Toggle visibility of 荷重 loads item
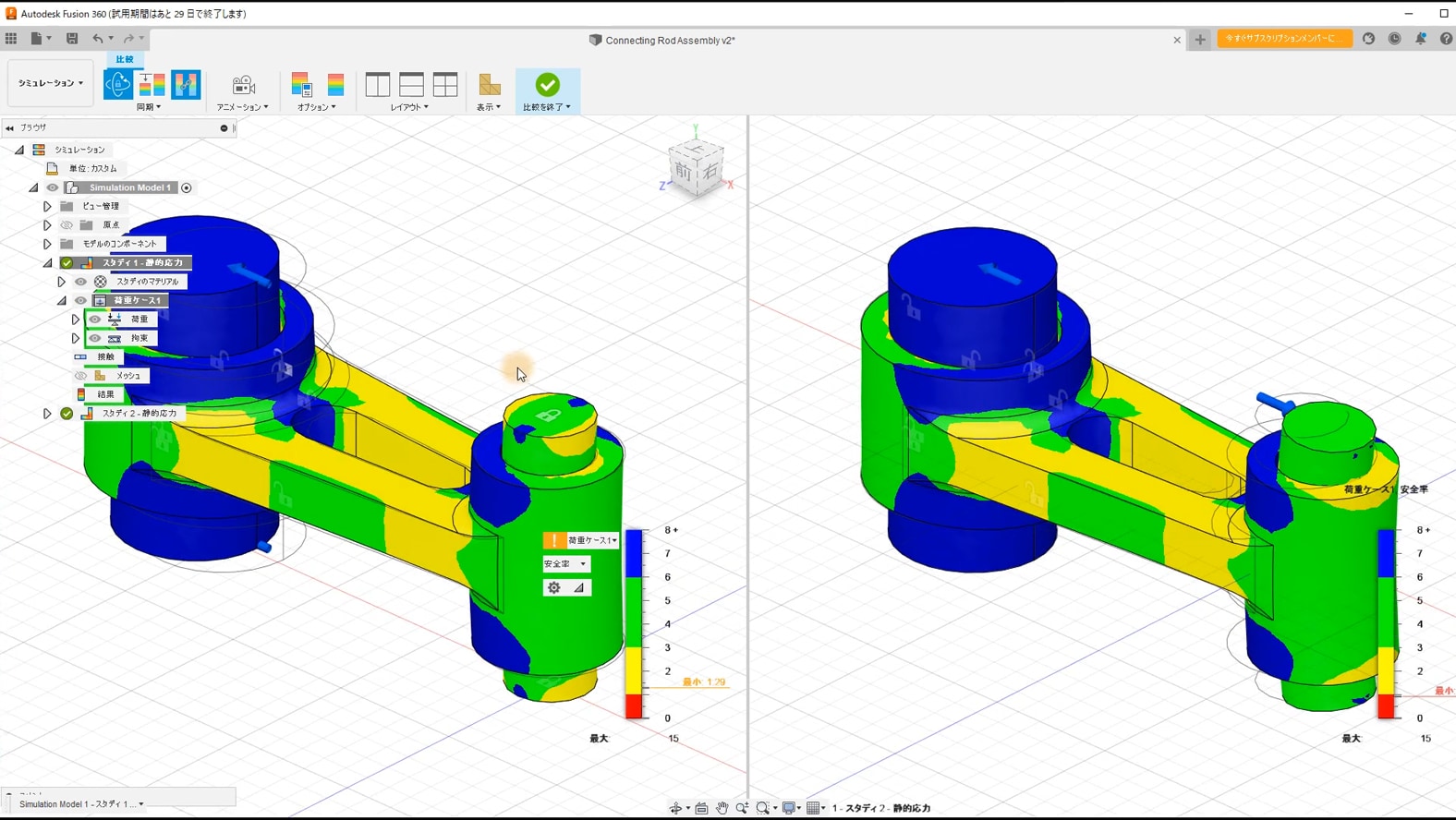1456x820 pixels. [95, 320]
